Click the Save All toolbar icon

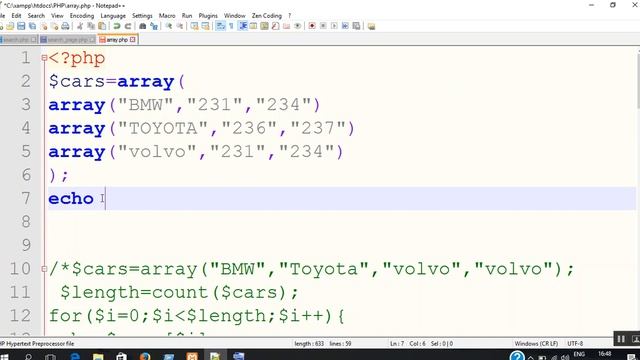point(32,26)
